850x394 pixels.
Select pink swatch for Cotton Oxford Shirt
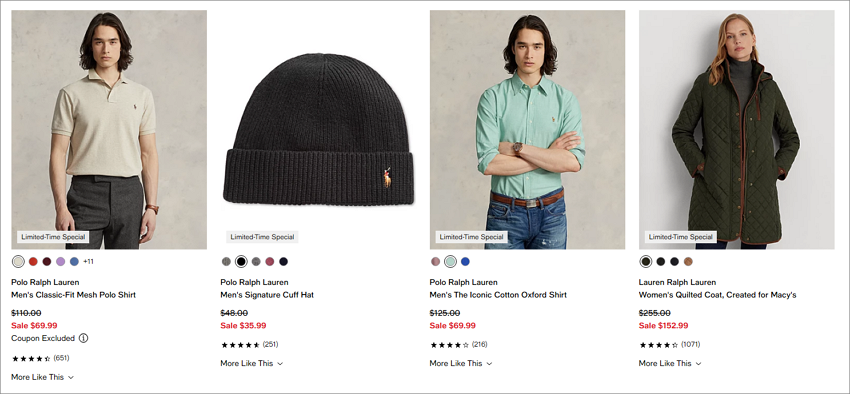click(x=435, y=262)
